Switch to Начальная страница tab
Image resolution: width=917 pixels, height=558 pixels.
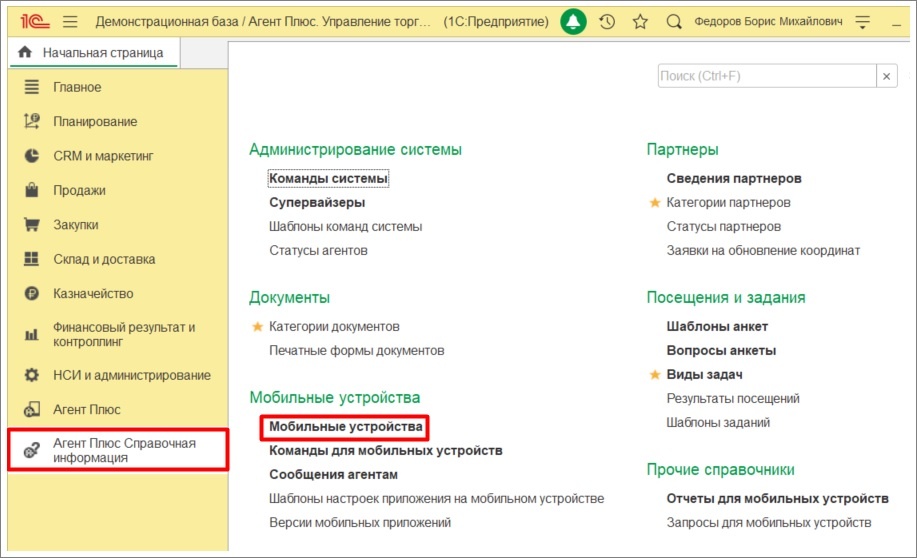(95, 53)
